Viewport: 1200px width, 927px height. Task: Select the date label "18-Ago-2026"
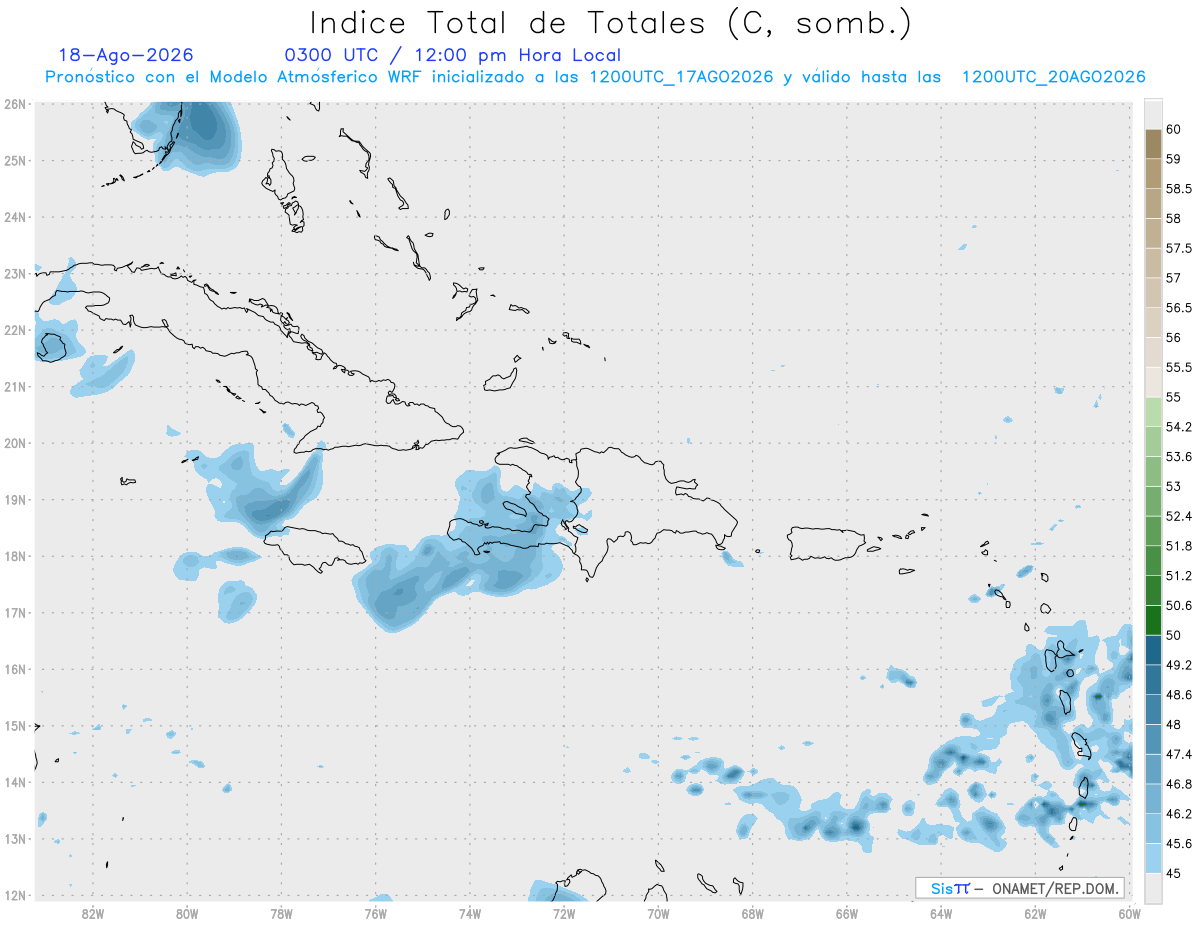pyautogui.click(x=126, y=55)
